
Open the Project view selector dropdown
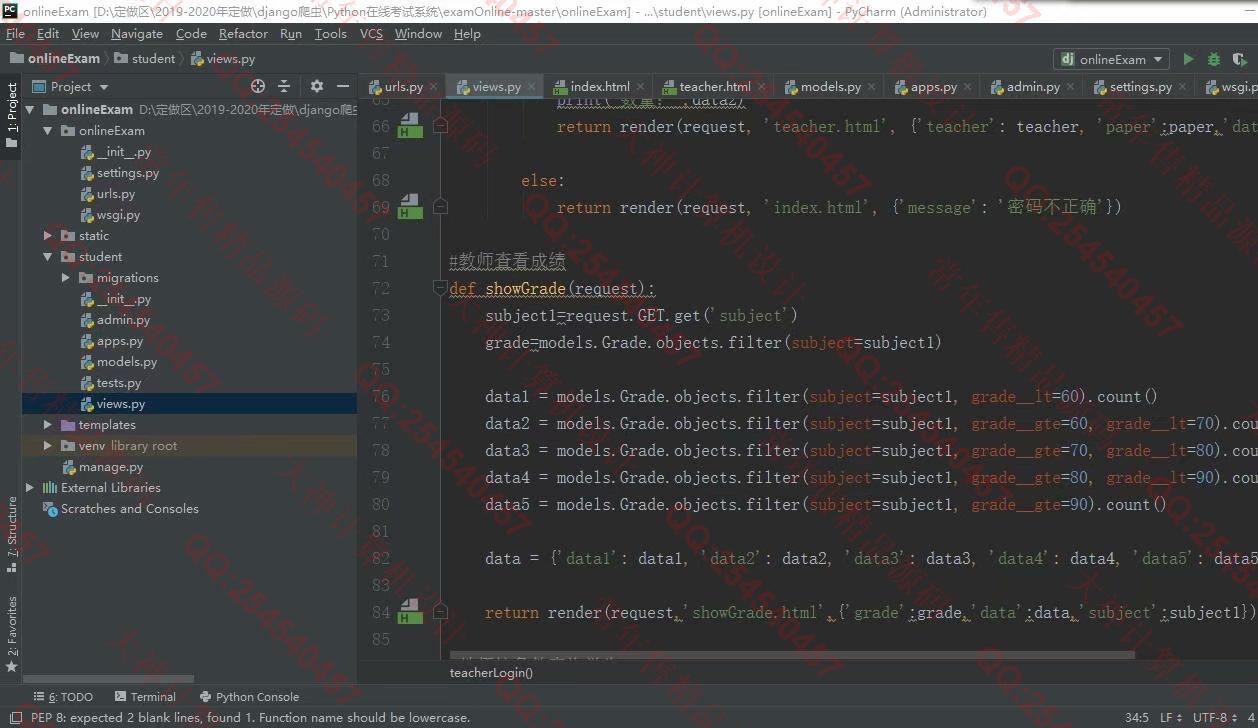71,86
